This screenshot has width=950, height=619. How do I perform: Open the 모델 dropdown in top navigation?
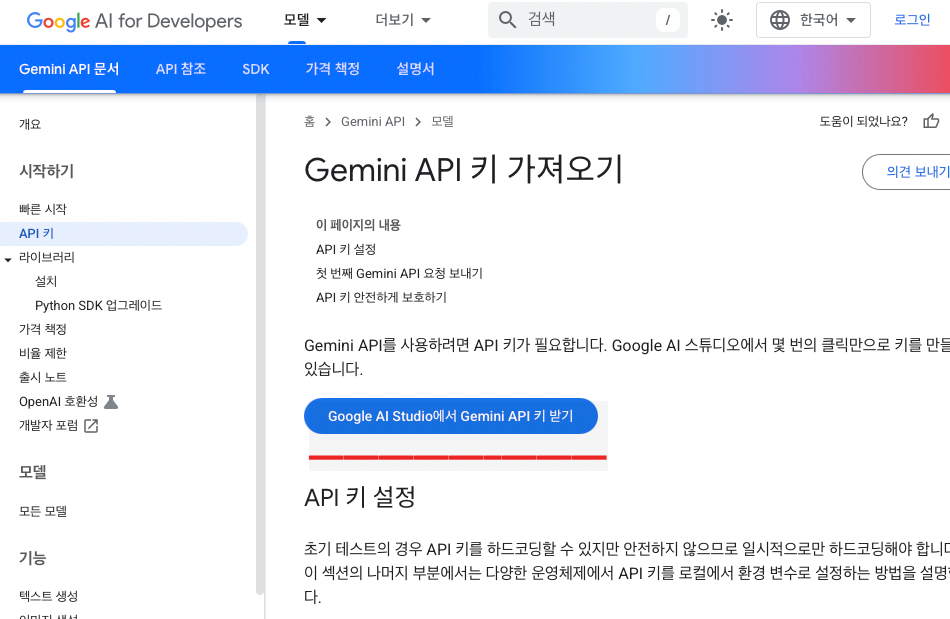[305, 20]
